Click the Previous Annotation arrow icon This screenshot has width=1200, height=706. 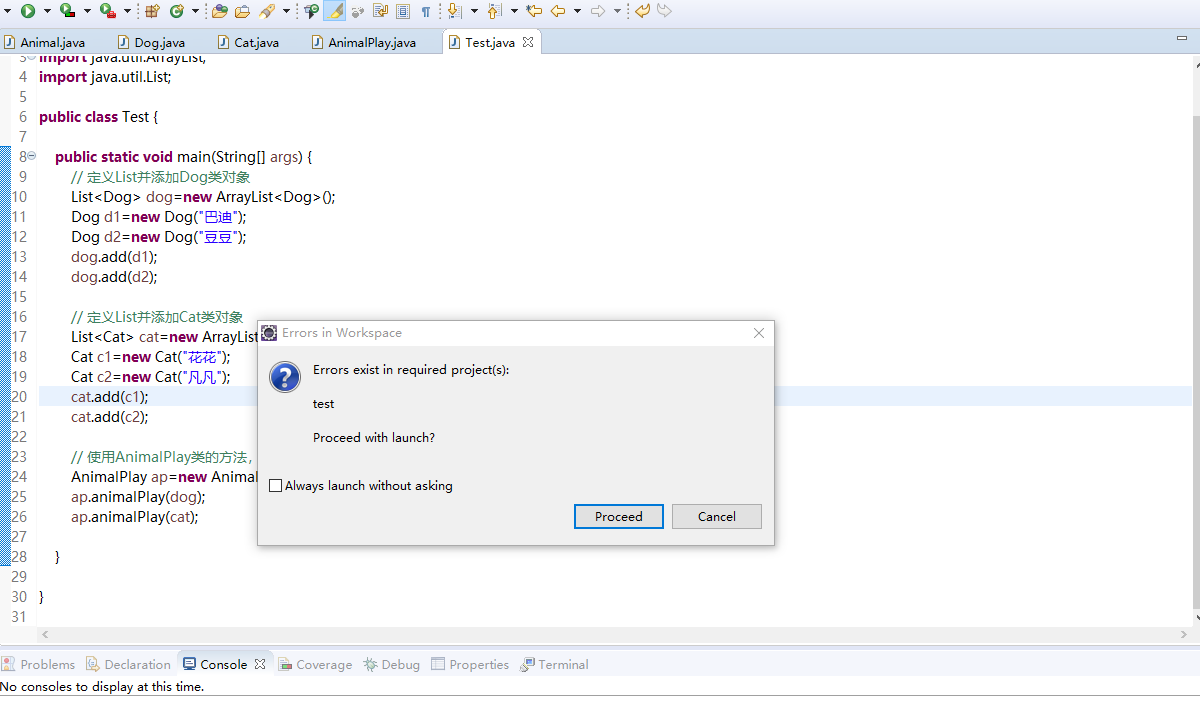pos(494,11)
